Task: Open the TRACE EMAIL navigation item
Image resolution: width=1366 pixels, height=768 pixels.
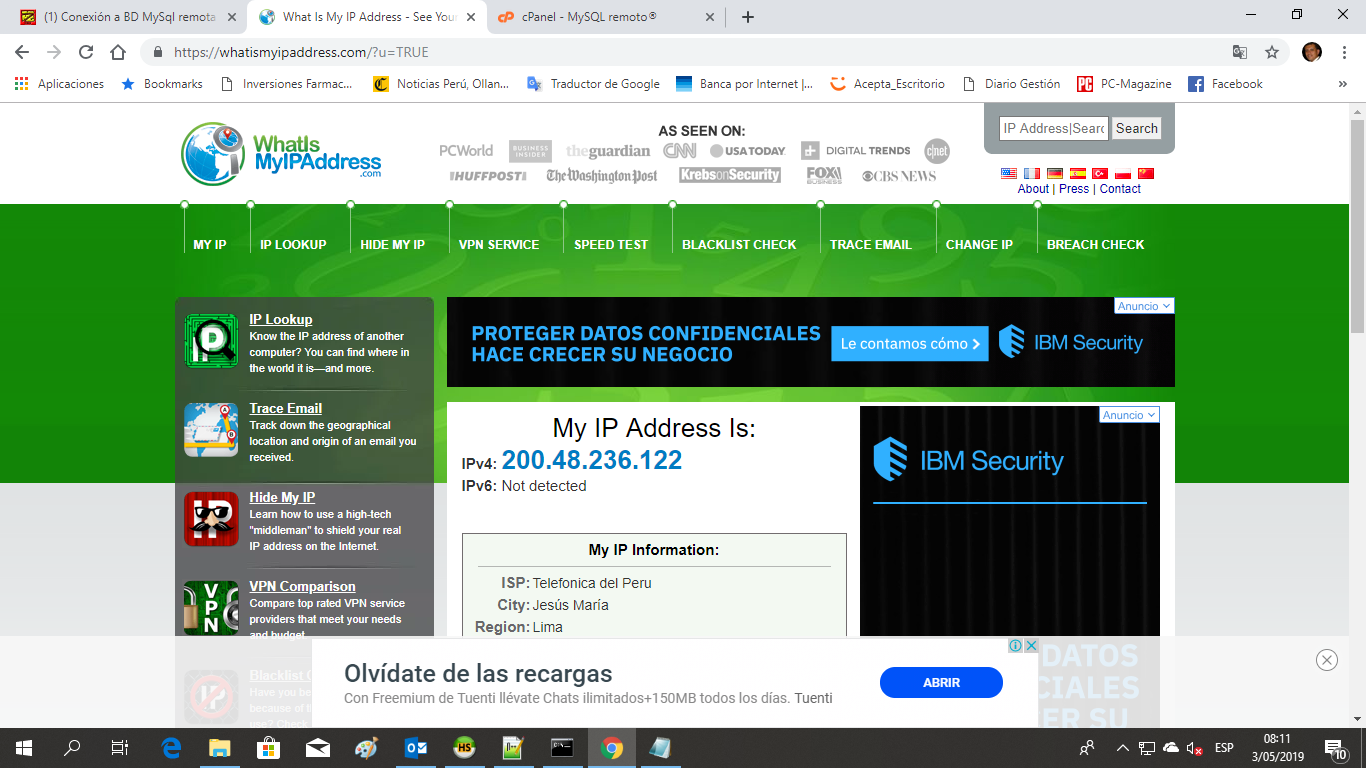Action: pos(871,244)
